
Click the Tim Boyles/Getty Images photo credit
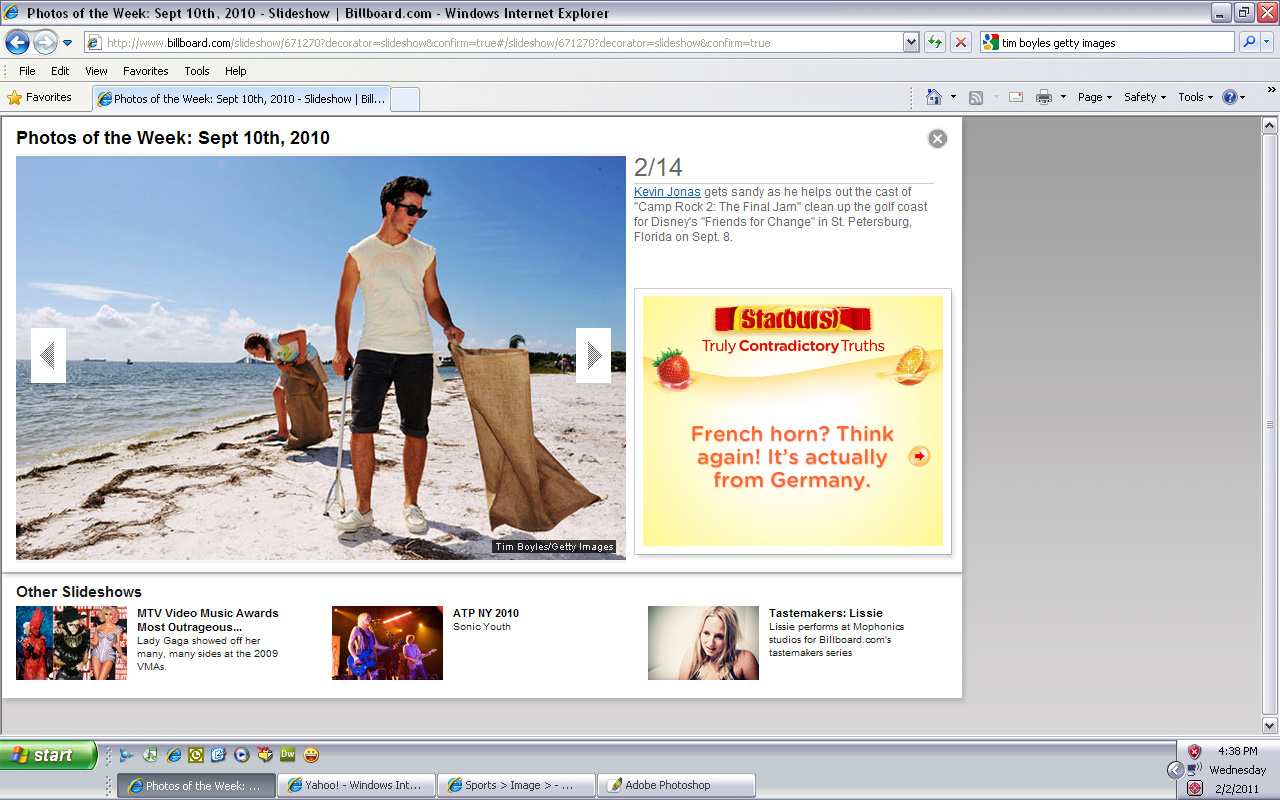coord(554,547)
